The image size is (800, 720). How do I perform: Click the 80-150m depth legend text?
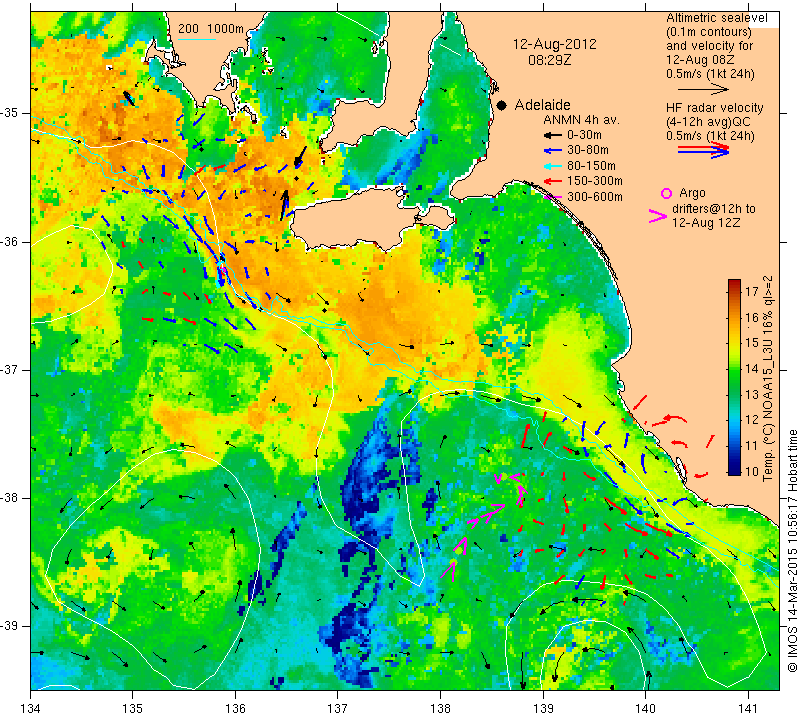[x=591, y=166]
